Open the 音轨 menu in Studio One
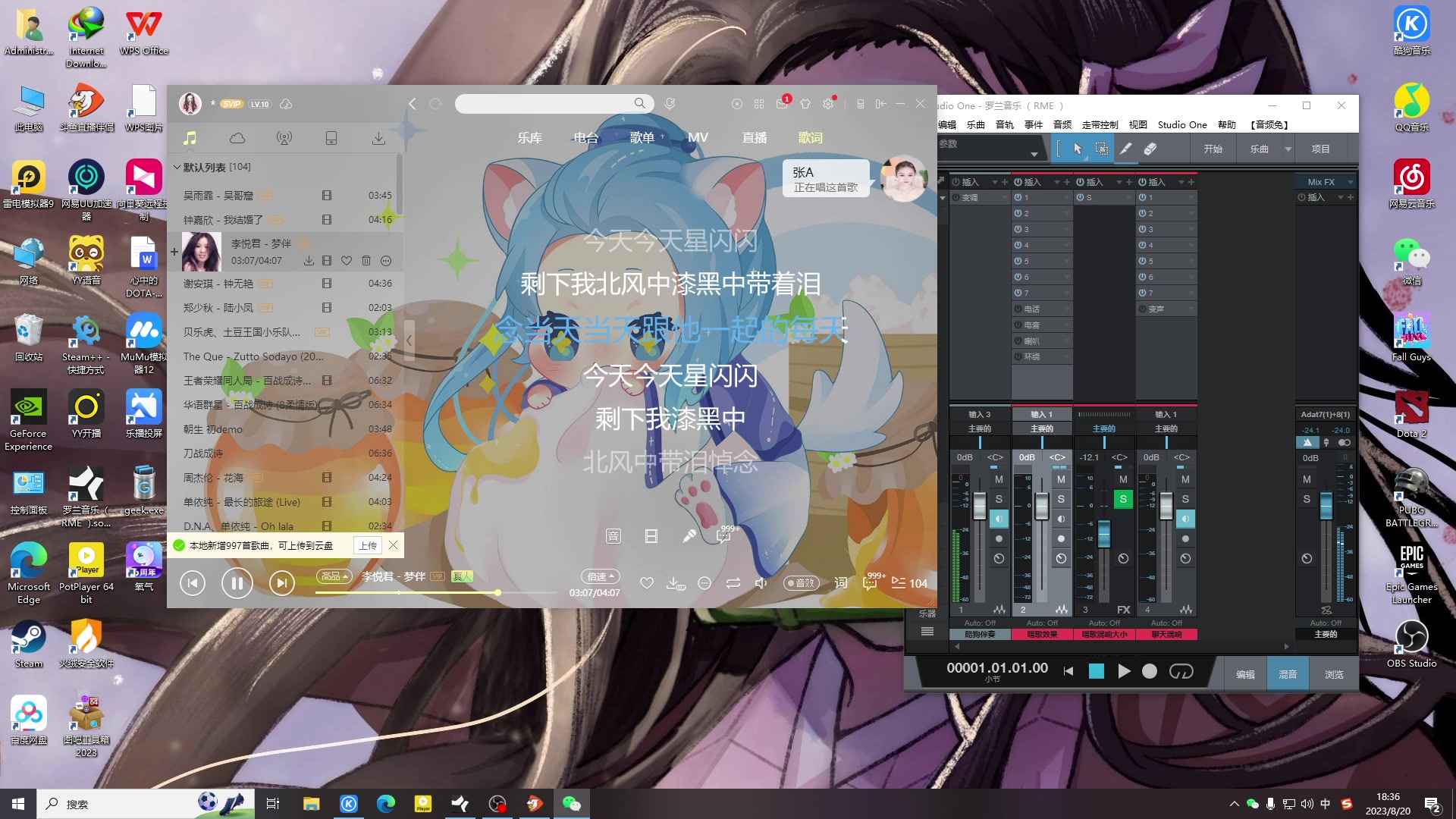The image size is (1456, 819). point(1004,125)
